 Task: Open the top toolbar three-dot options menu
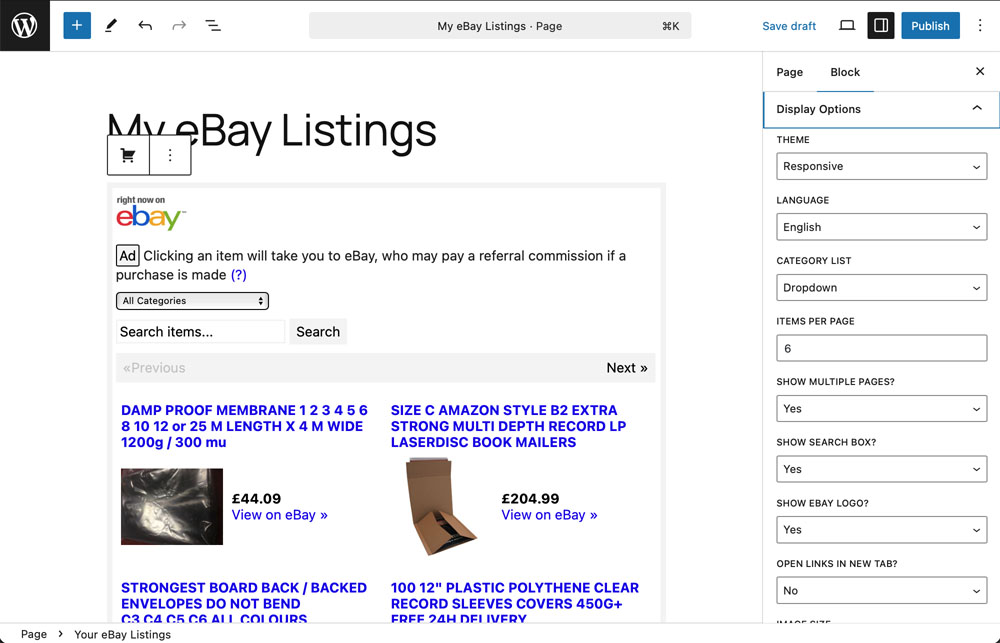(x=980, y=26)
